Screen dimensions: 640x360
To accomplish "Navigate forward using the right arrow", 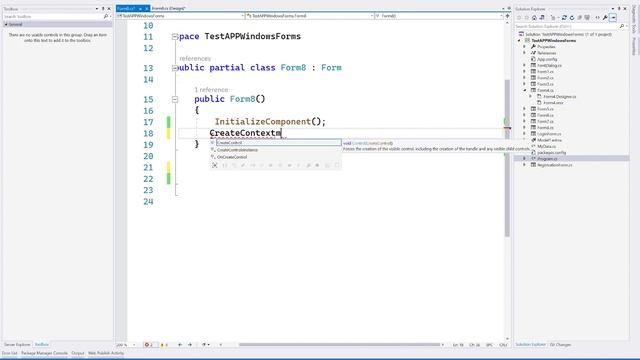I will [x=190, y=345].
